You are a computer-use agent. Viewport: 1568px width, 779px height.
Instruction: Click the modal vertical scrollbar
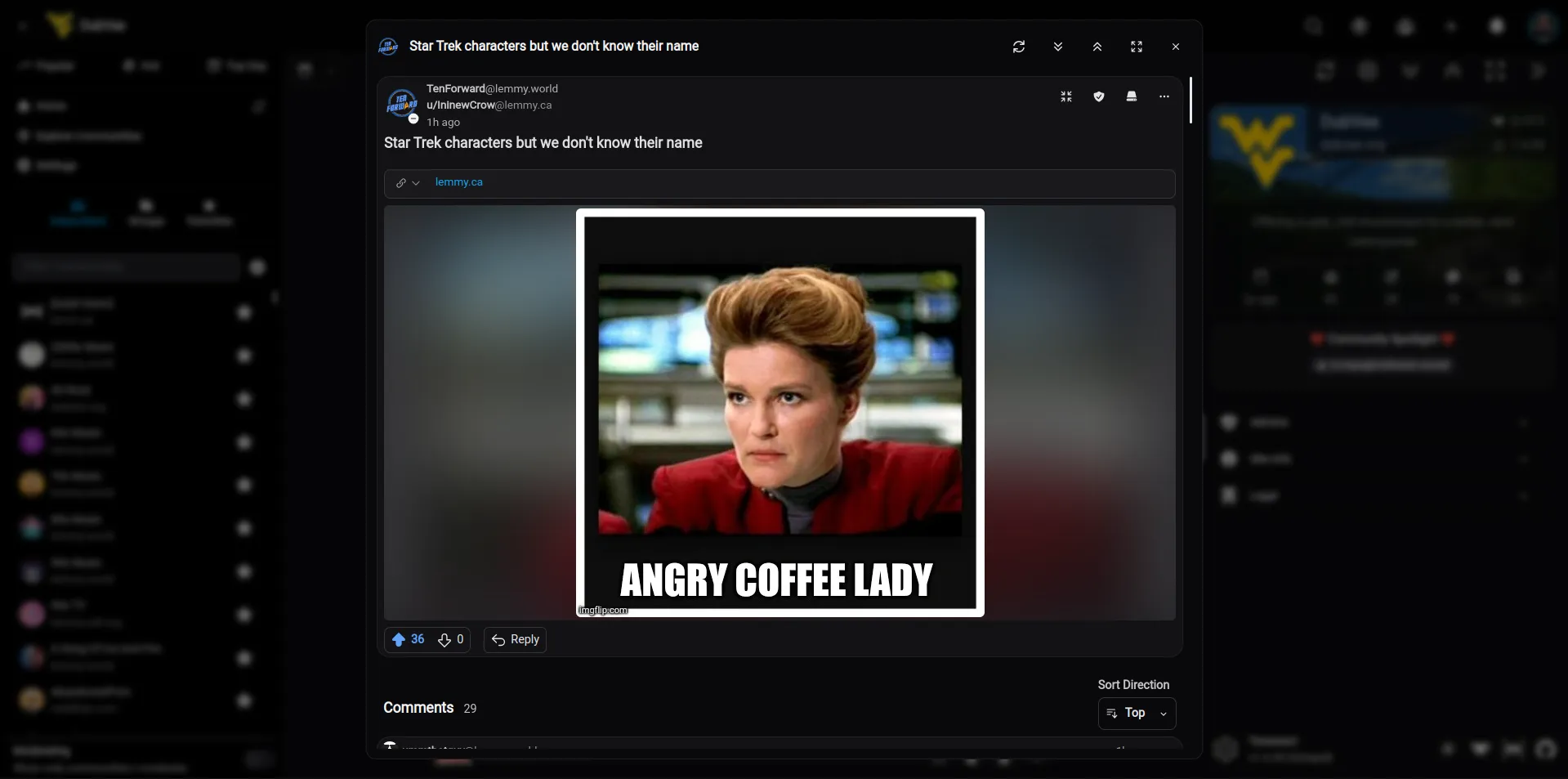(1191, 100)
